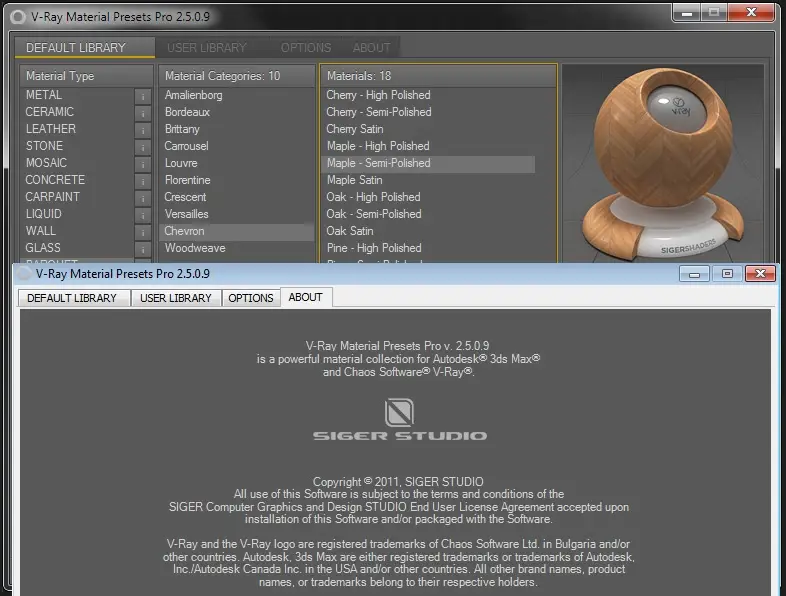This screenshot has width=786, height=596.
Task: Choose the Crescent category
Action: pos(236,197)
